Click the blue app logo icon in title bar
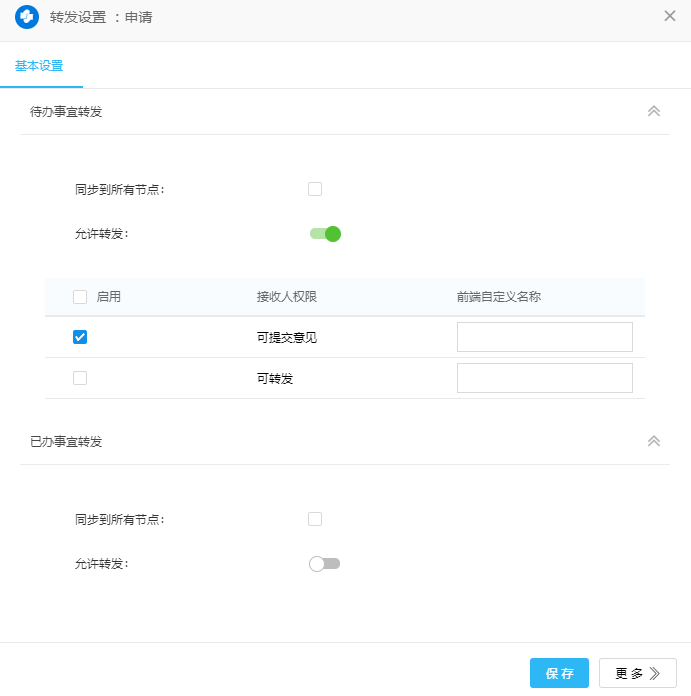 (x=28, y=17)
